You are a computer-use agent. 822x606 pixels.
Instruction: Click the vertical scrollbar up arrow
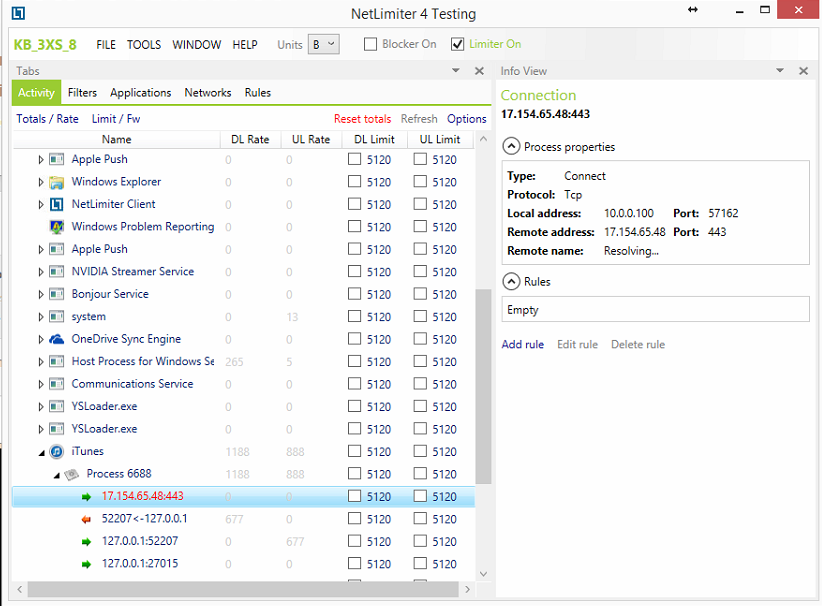483,139
